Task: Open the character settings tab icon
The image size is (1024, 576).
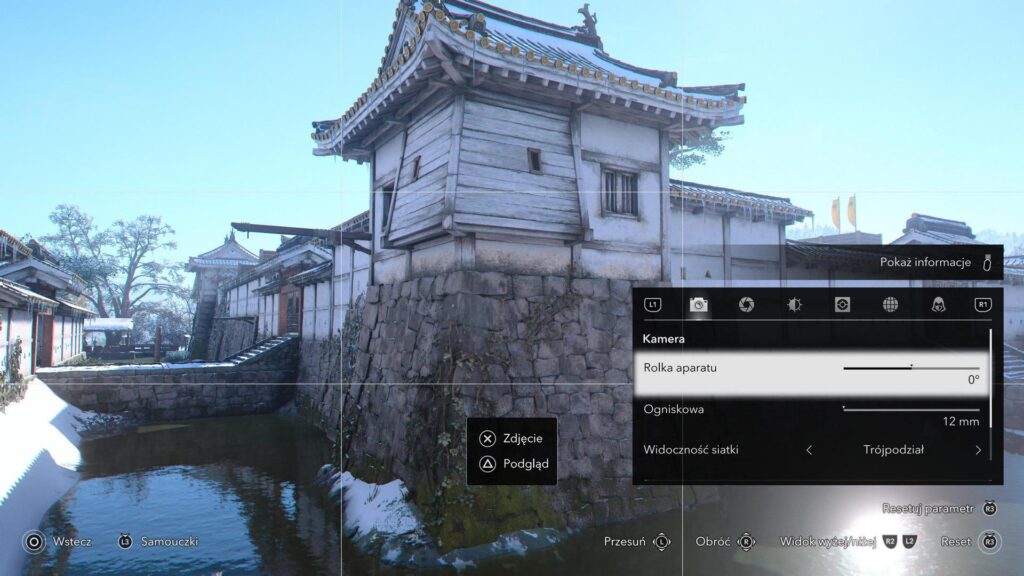Action: pyautogui.click(x=938, y=305)
